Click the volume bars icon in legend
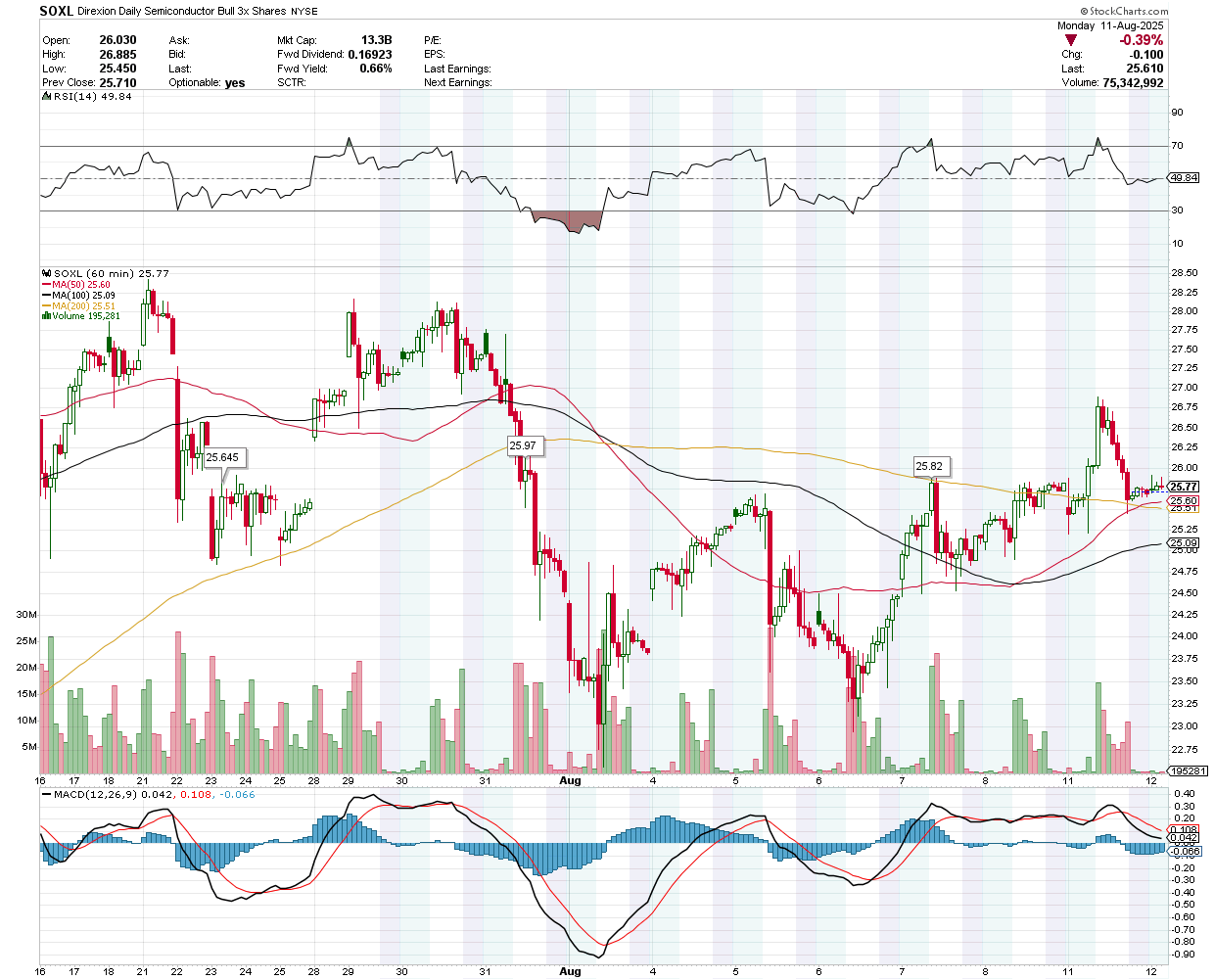The width and height of the screenshot is (1214, 980). coord(46,316)
